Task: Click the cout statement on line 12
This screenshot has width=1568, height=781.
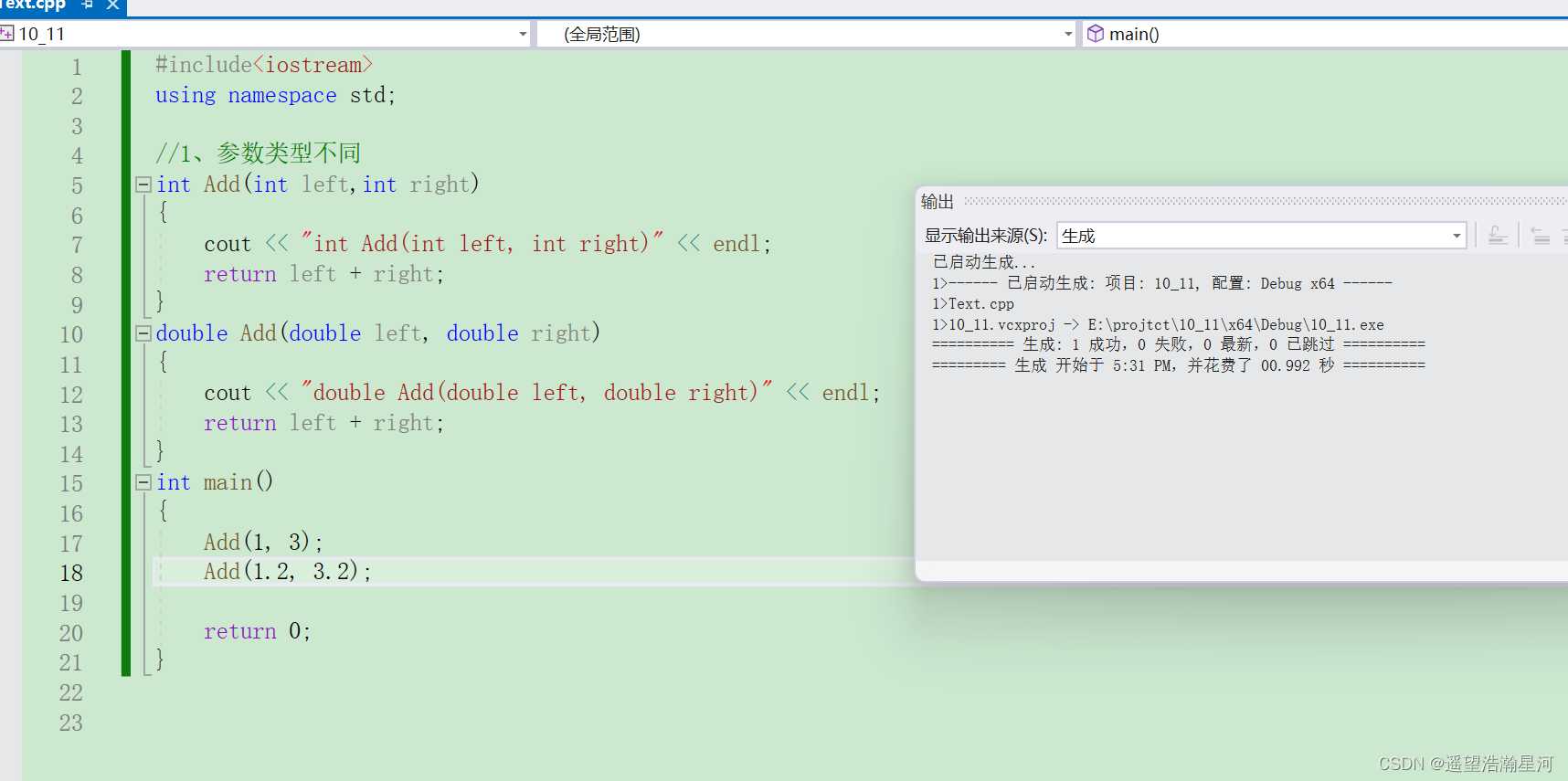Action: [542, 393]
